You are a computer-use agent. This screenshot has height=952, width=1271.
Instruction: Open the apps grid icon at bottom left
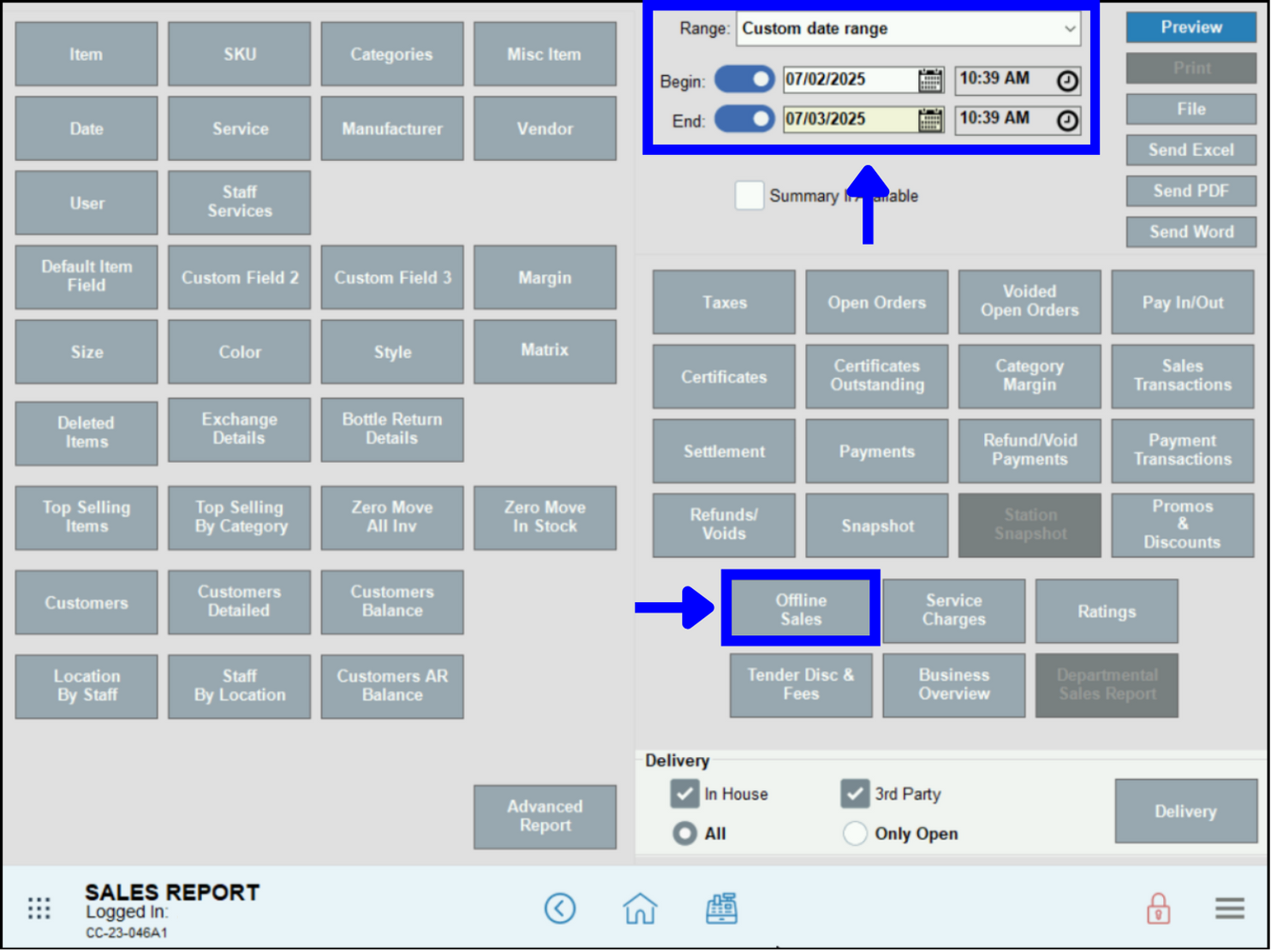[39, 907]
